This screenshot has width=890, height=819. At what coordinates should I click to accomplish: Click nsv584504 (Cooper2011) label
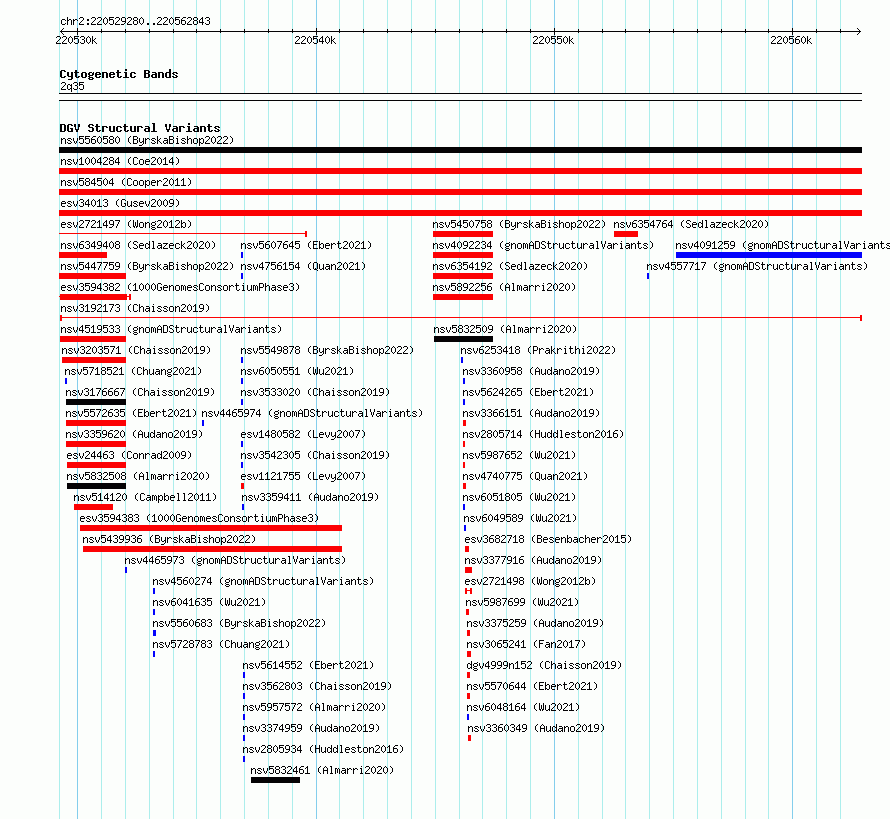126,182
